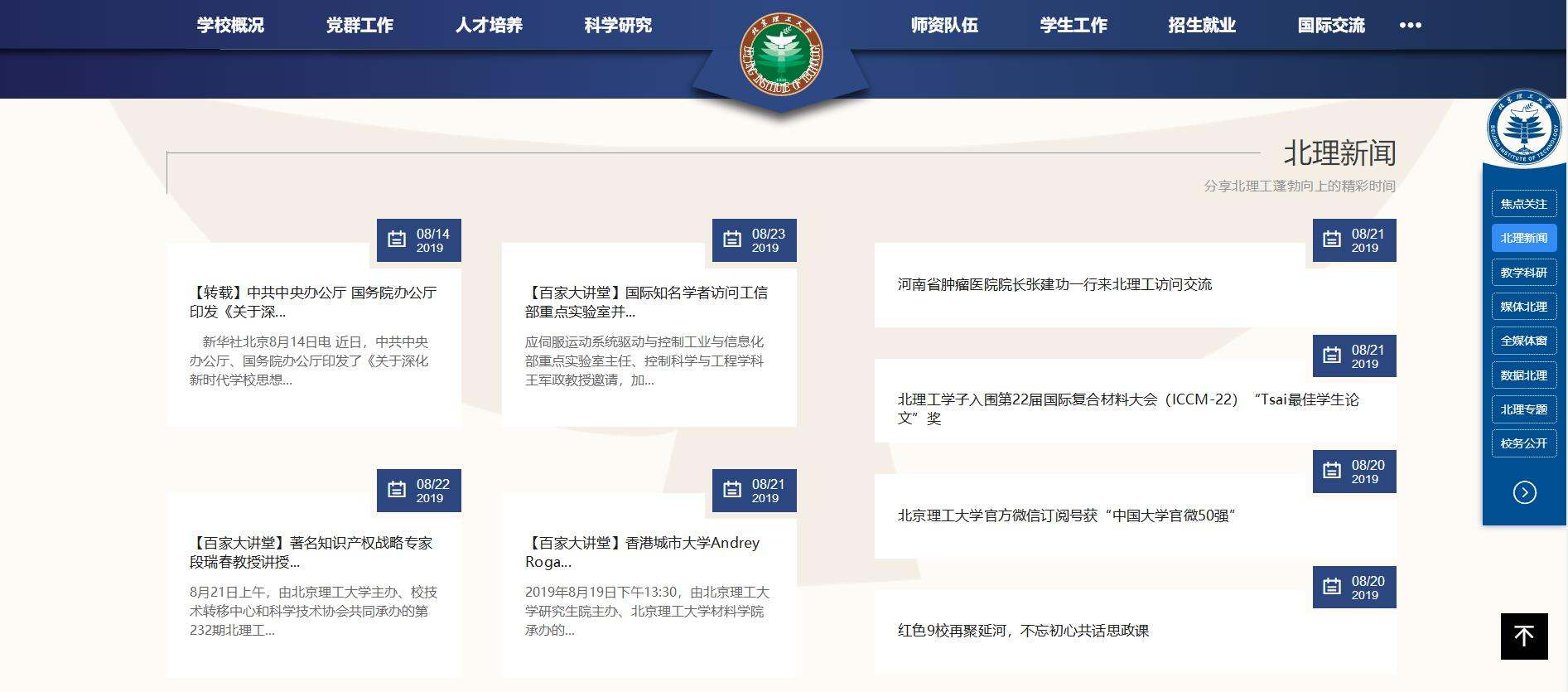Open the three-dot more menu in navigation
This screenshot has width=1568, height=692.
point(1410,26)
